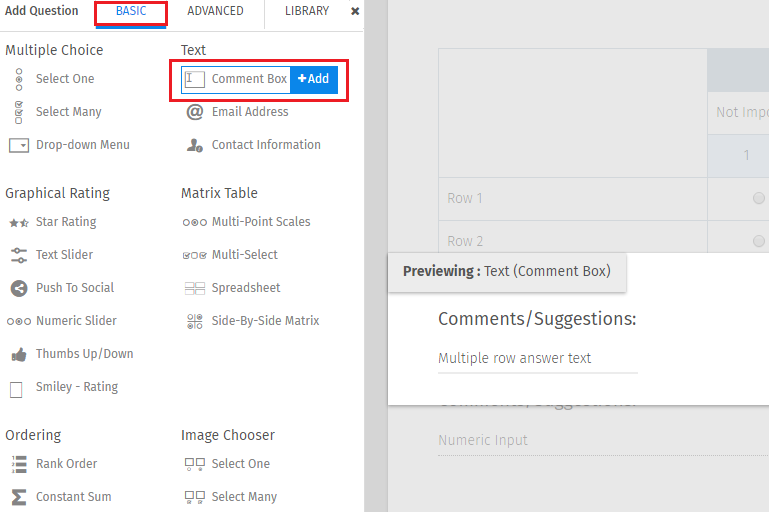Click the Spreadsheet label
This screenshot has height=513, width=769.
coord(246,288)
